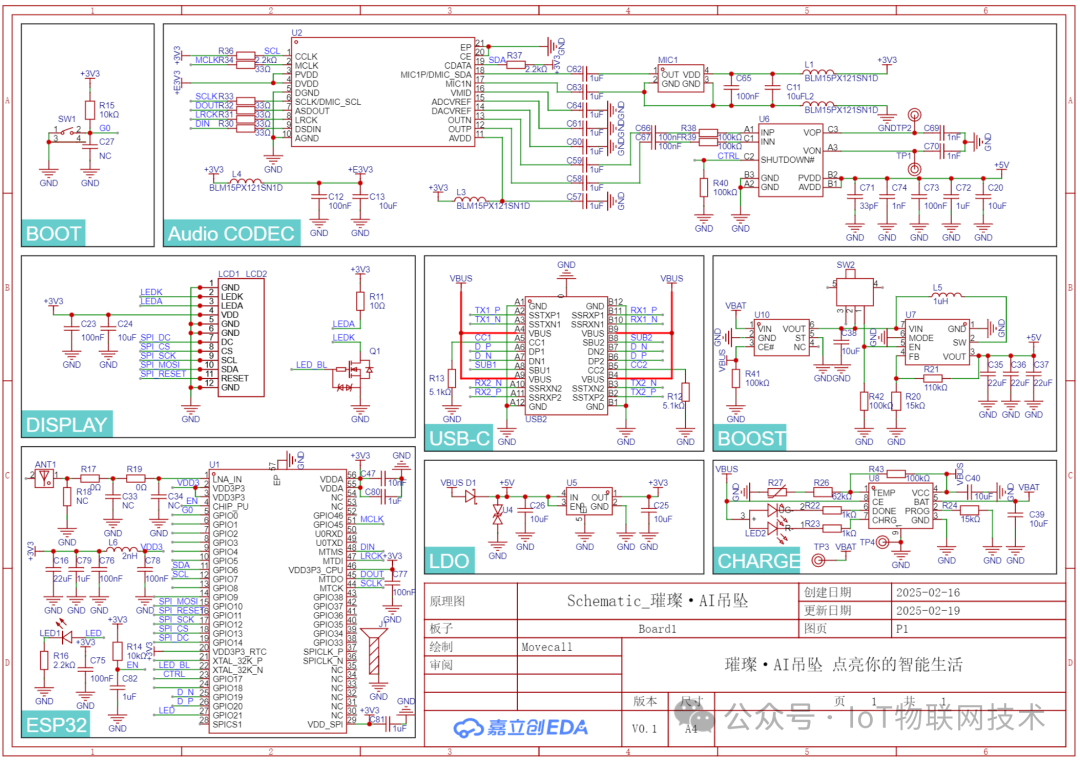This screenshot has height=760, width=1080.
Task: Select the U5 LDO regulator chip
Action: click(588, 502)
